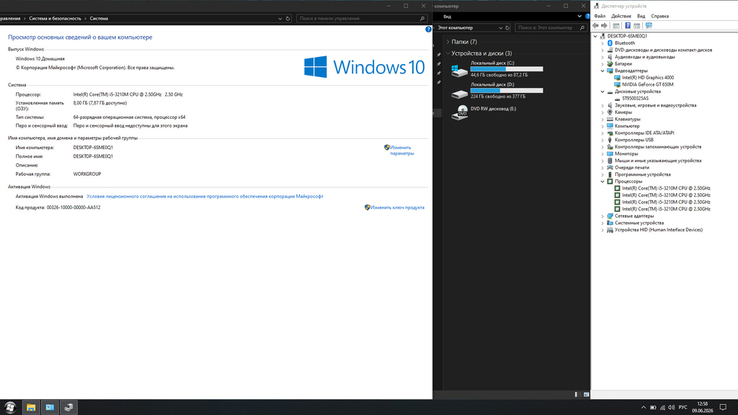Click Изменить ключ продукта link
Viewport: 738px width, 415px height.
coord(397,208)
